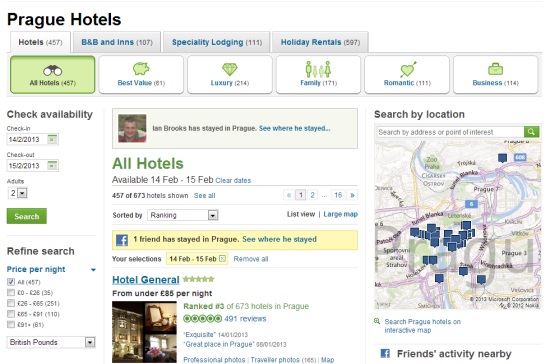
Task: Select the Business briefcase filter
Action: click(496, 75)
